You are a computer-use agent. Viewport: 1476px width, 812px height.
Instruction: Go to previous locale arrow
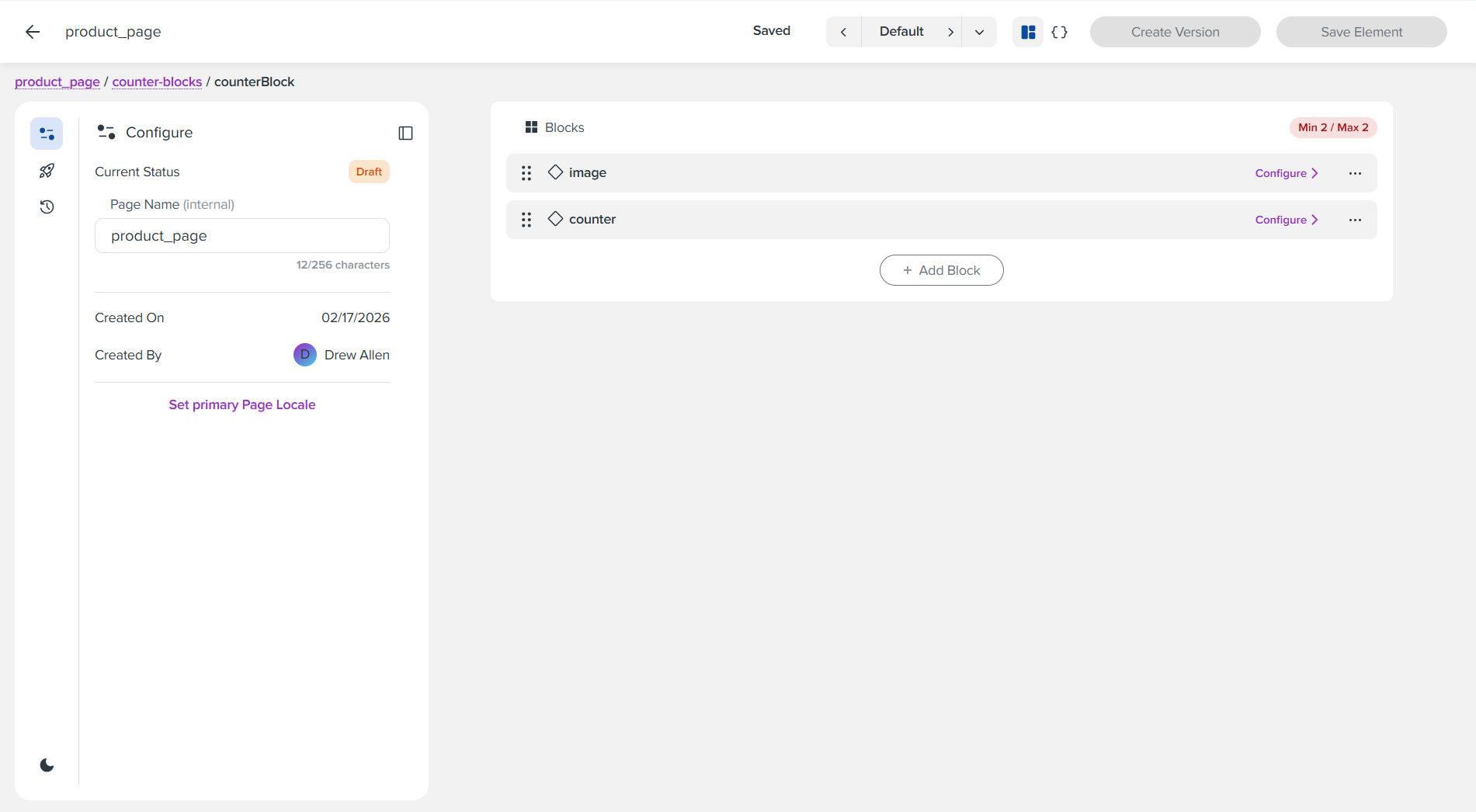pos(843,32)
